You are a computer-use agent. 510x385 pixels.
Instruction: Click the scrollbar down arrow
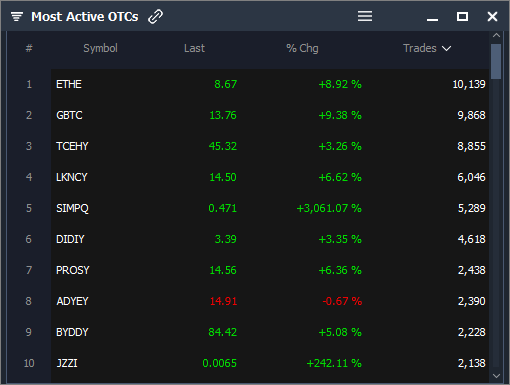click(496, 376)
